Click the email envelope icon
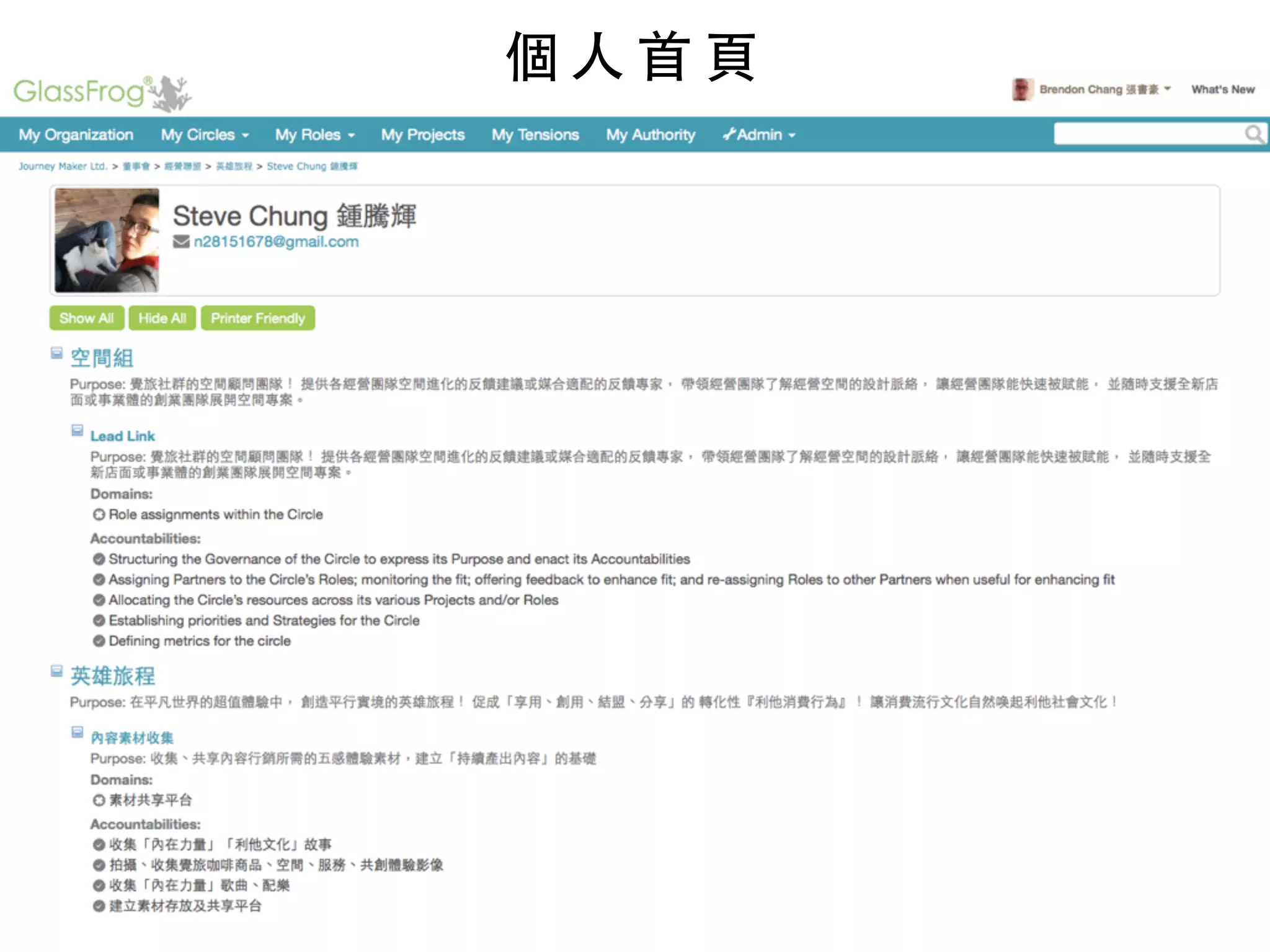 (x=181, y=242)
